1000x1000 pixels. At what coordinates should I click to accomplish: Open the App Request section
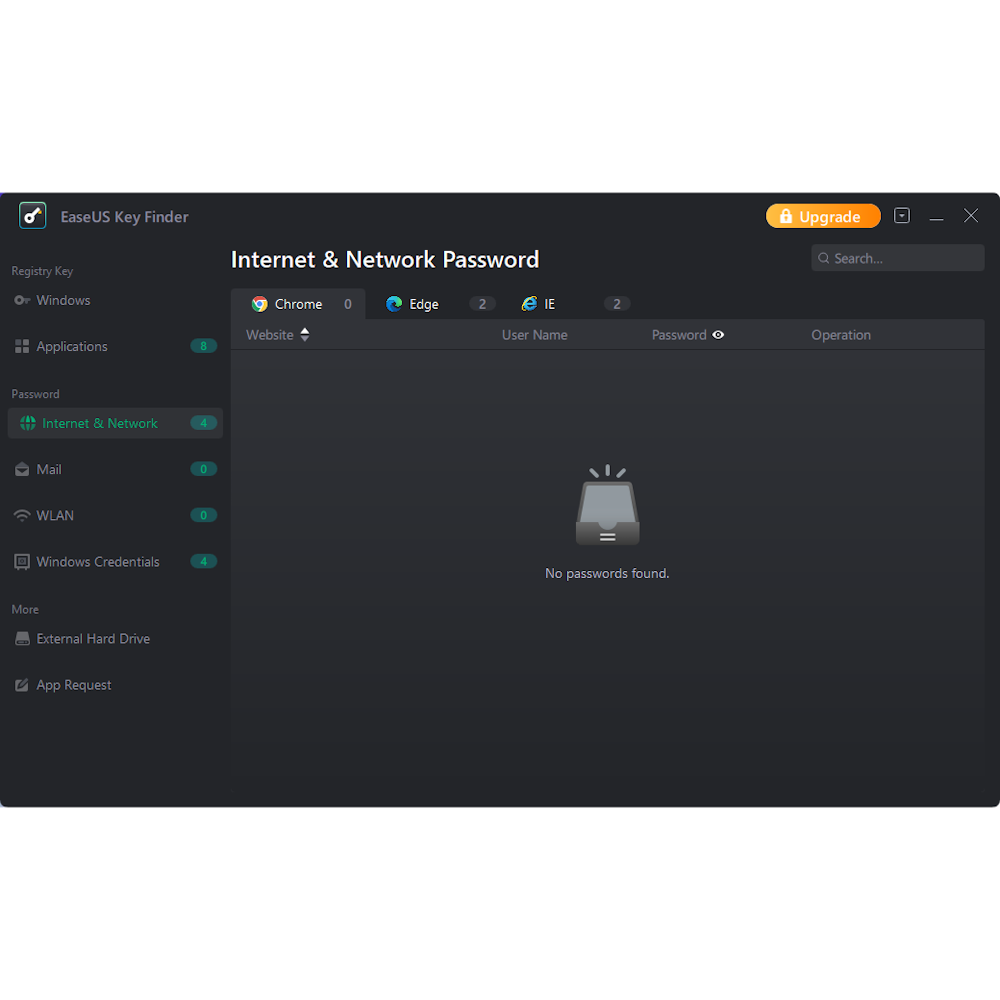73,684
